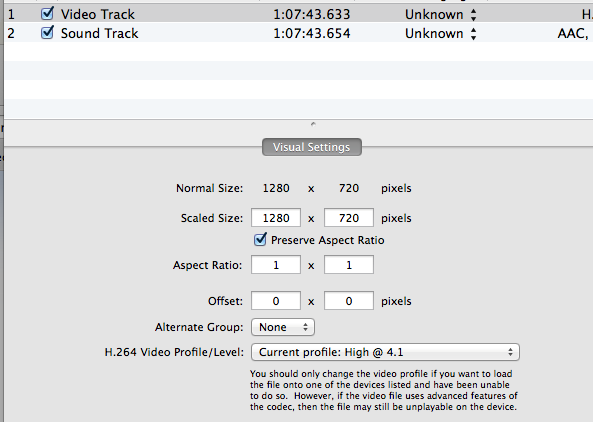Click duration 1:07:43.654 cell
Viewport: 593px width, 422px height.
(x=312, y=33)
